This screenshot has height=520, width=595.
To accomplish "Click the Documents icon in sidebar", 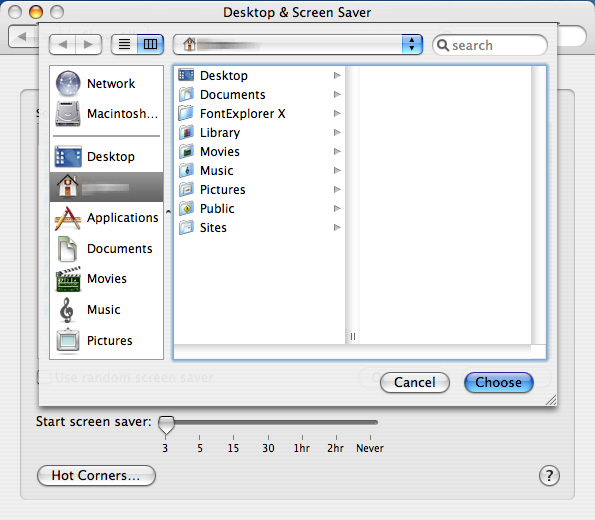I will coord(68,249).
